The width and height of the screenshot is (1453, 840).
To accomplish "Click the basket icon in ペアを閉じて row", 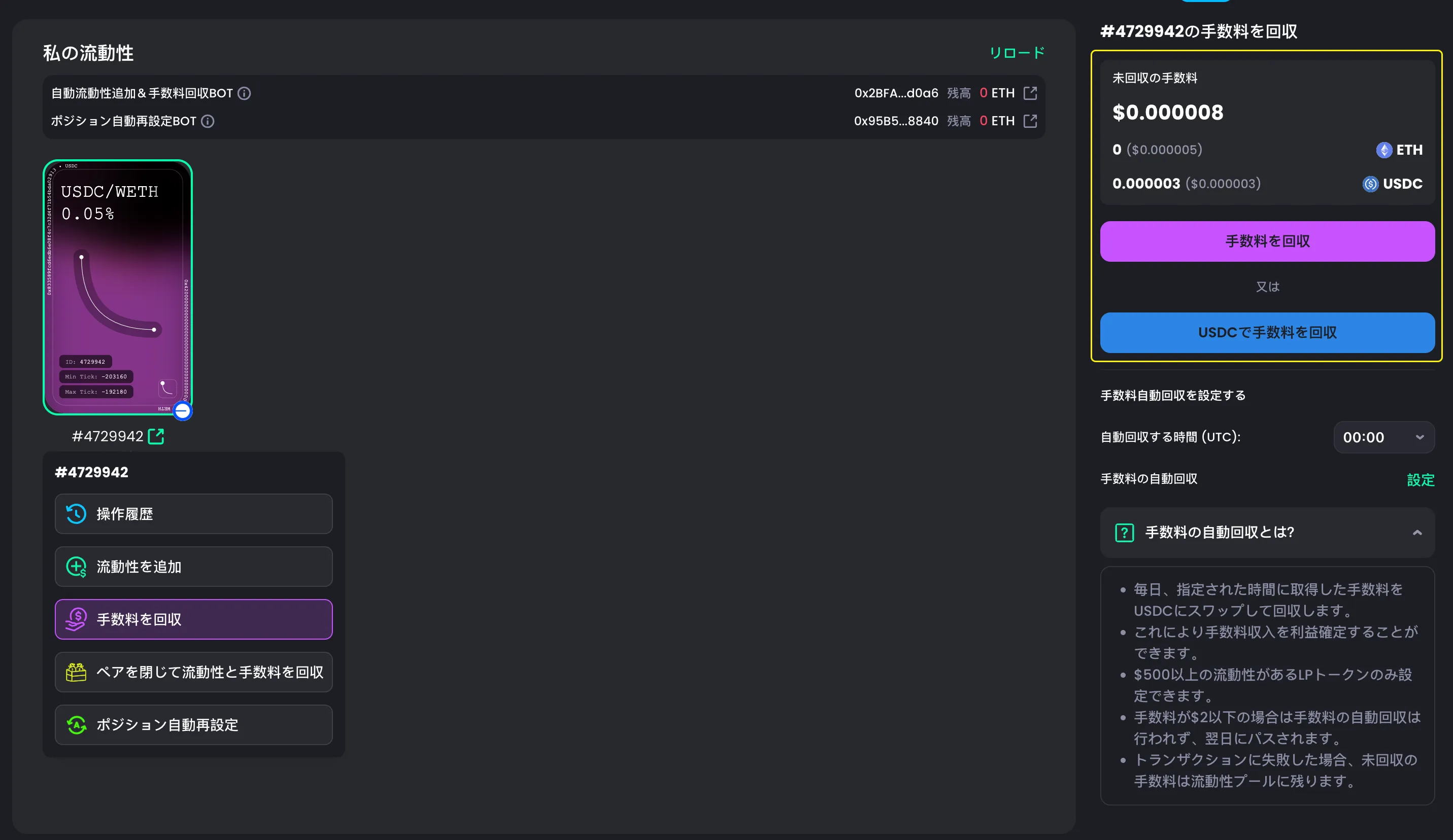I will click(x=76, y=672).
